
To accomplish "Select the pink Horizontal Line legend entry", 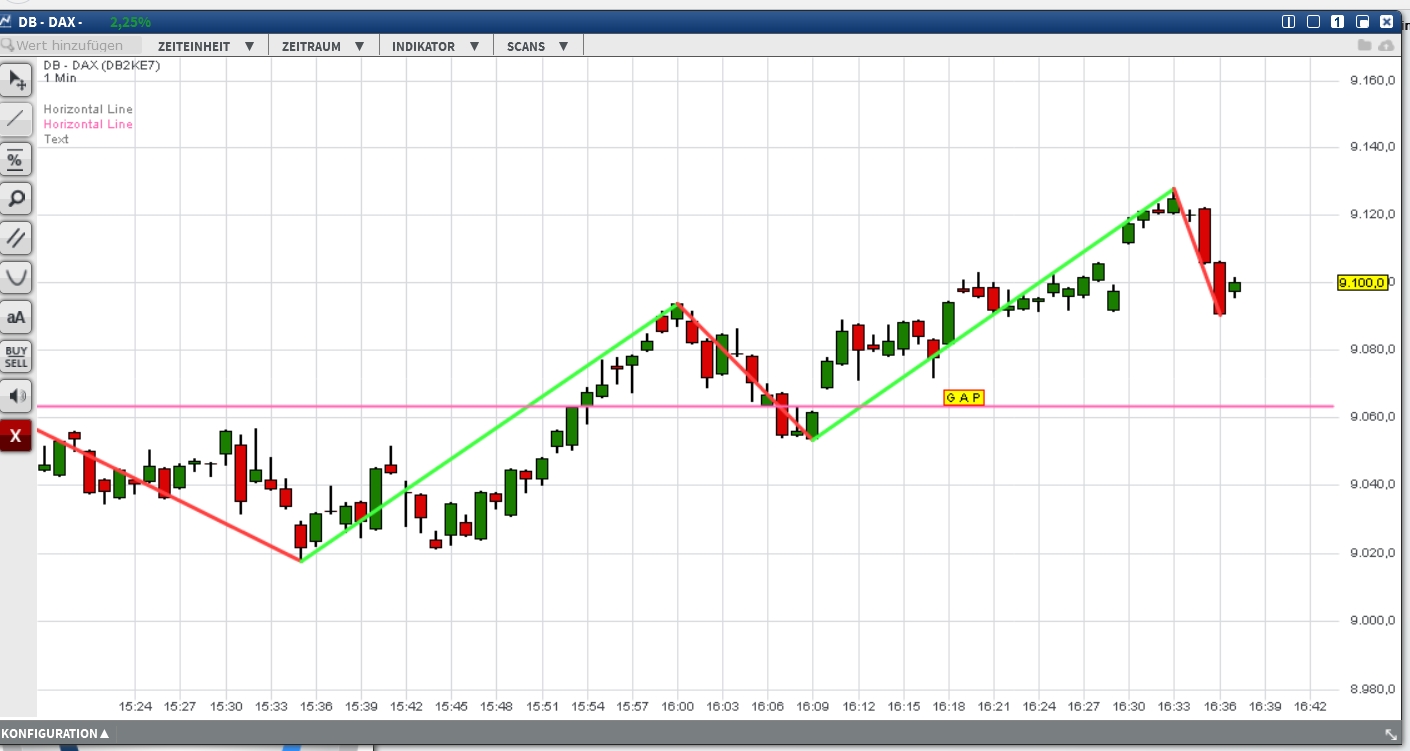I will pos(88,123).
